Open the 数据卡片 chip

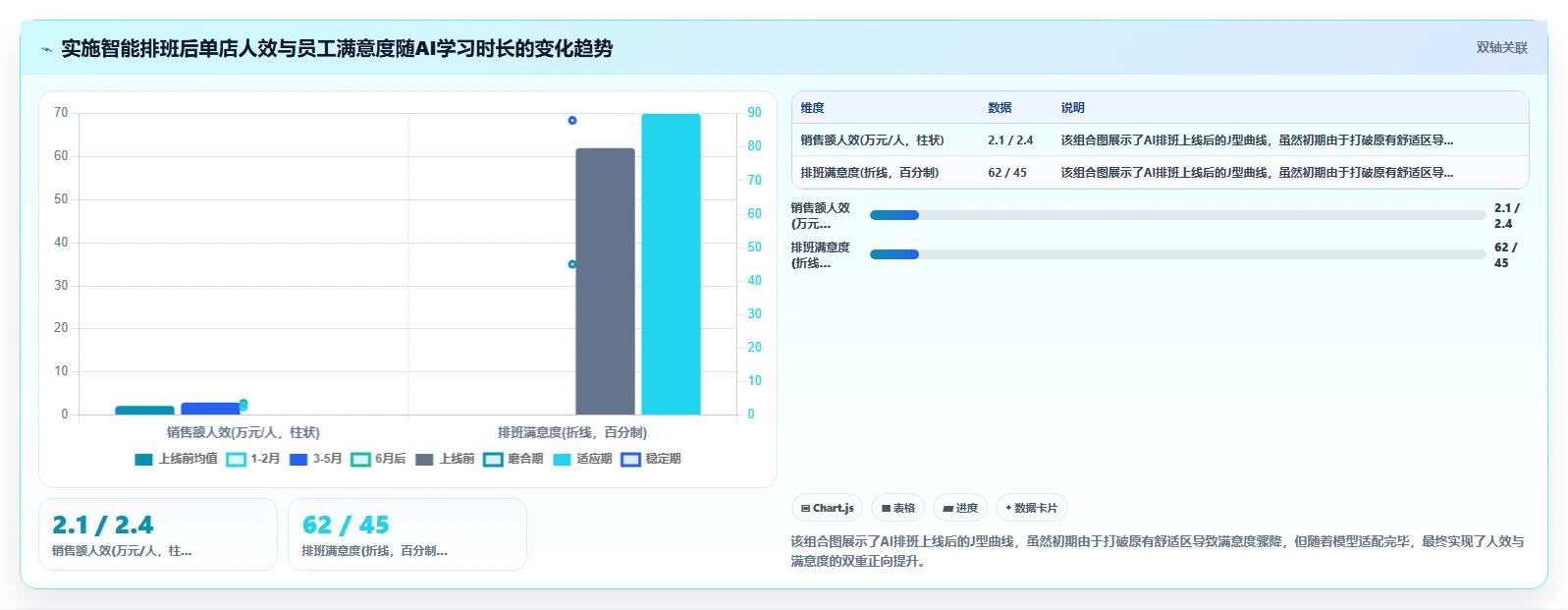pos(1031,508)
